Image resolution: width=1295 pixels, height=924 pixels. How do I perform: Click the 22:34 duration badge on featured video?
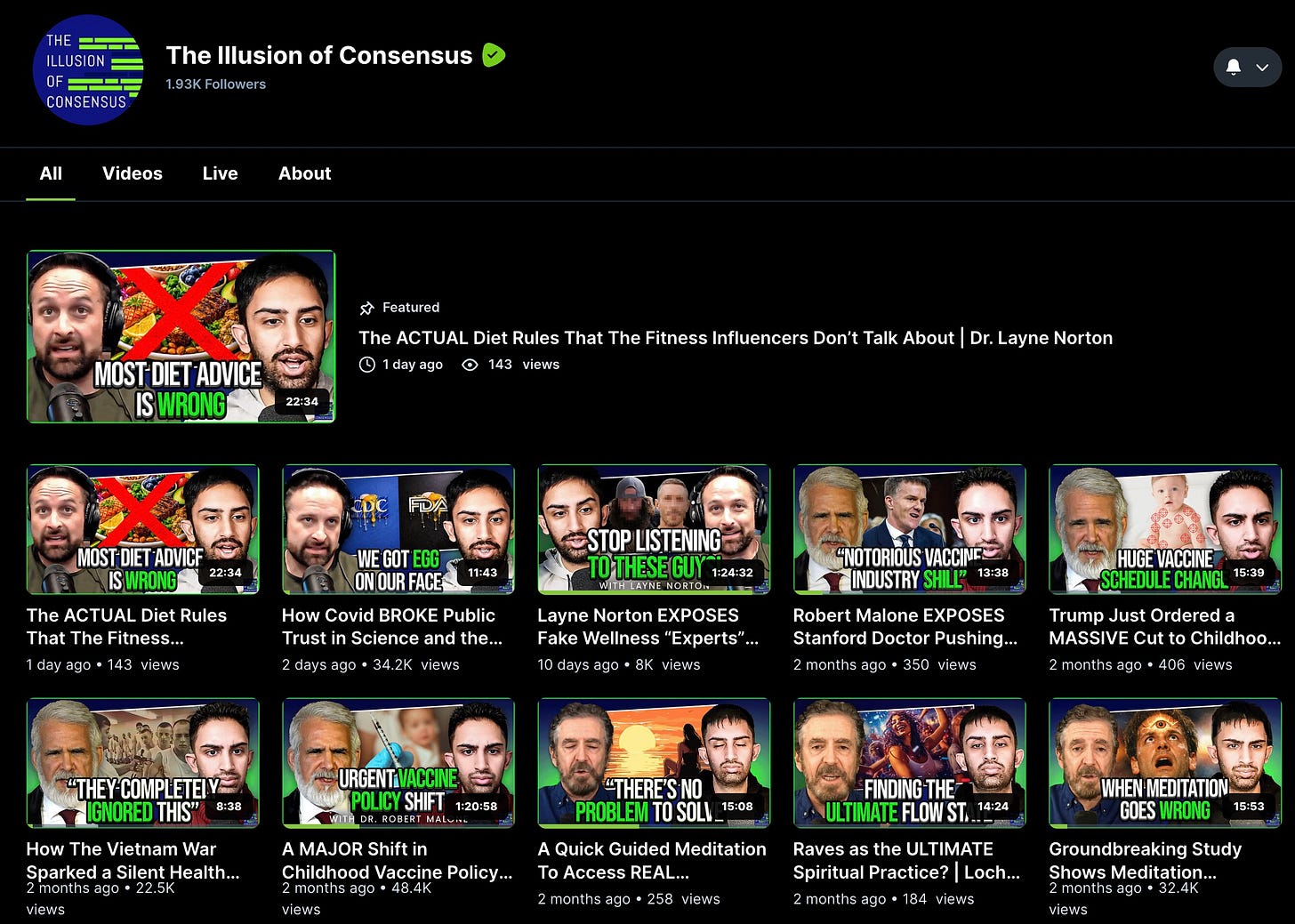pos(302,402)
